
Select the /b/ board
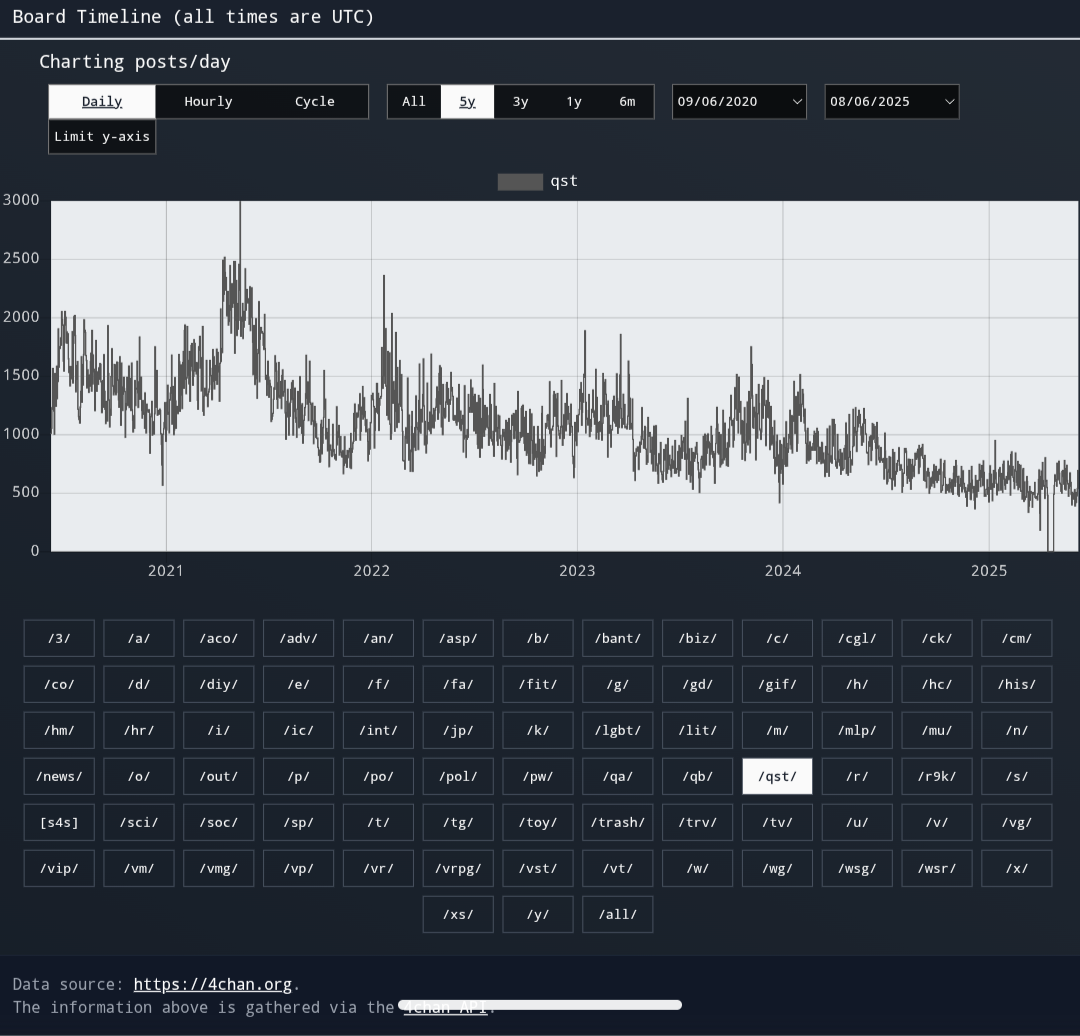click(x=538, y=639)
